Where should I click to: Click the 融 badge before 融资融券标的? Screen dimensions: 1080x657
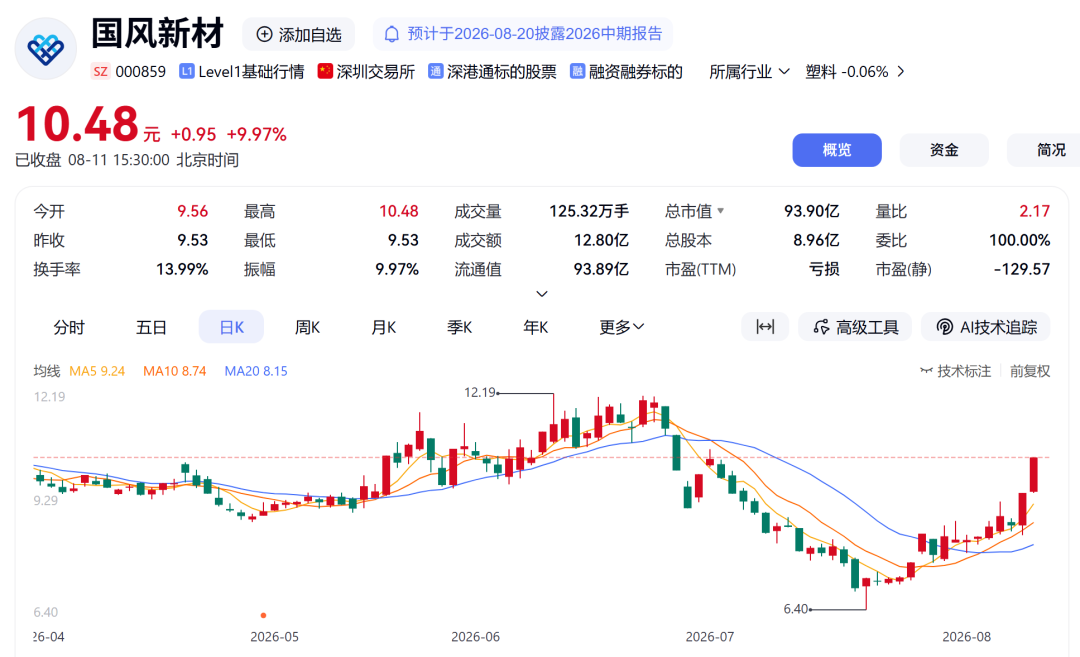577,72
